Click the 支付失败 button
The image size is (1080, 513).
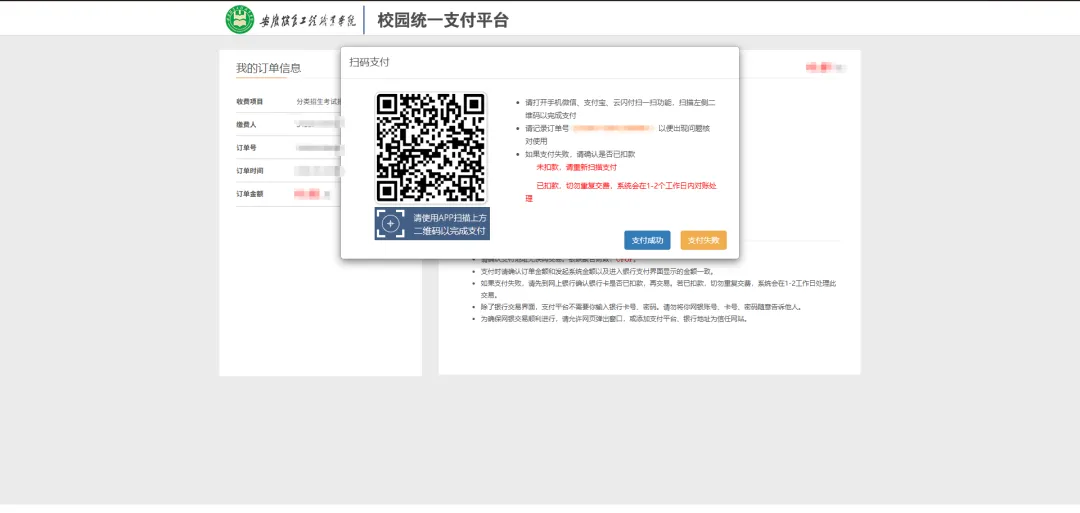coord(703,240)
